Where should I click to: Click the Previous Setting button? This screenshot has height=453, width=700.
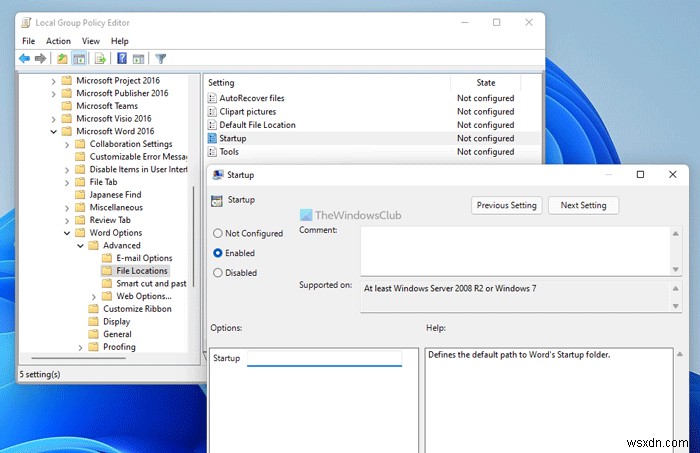(507, 205)
